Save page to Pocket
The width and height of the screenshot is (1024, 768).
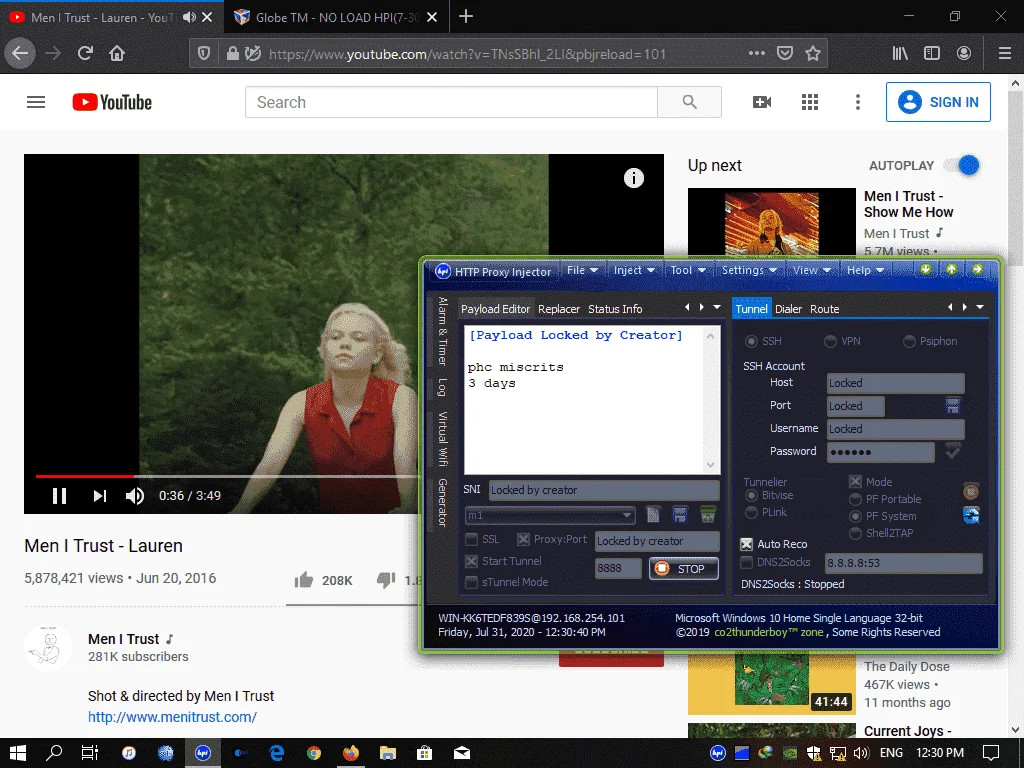click(784, 53)
